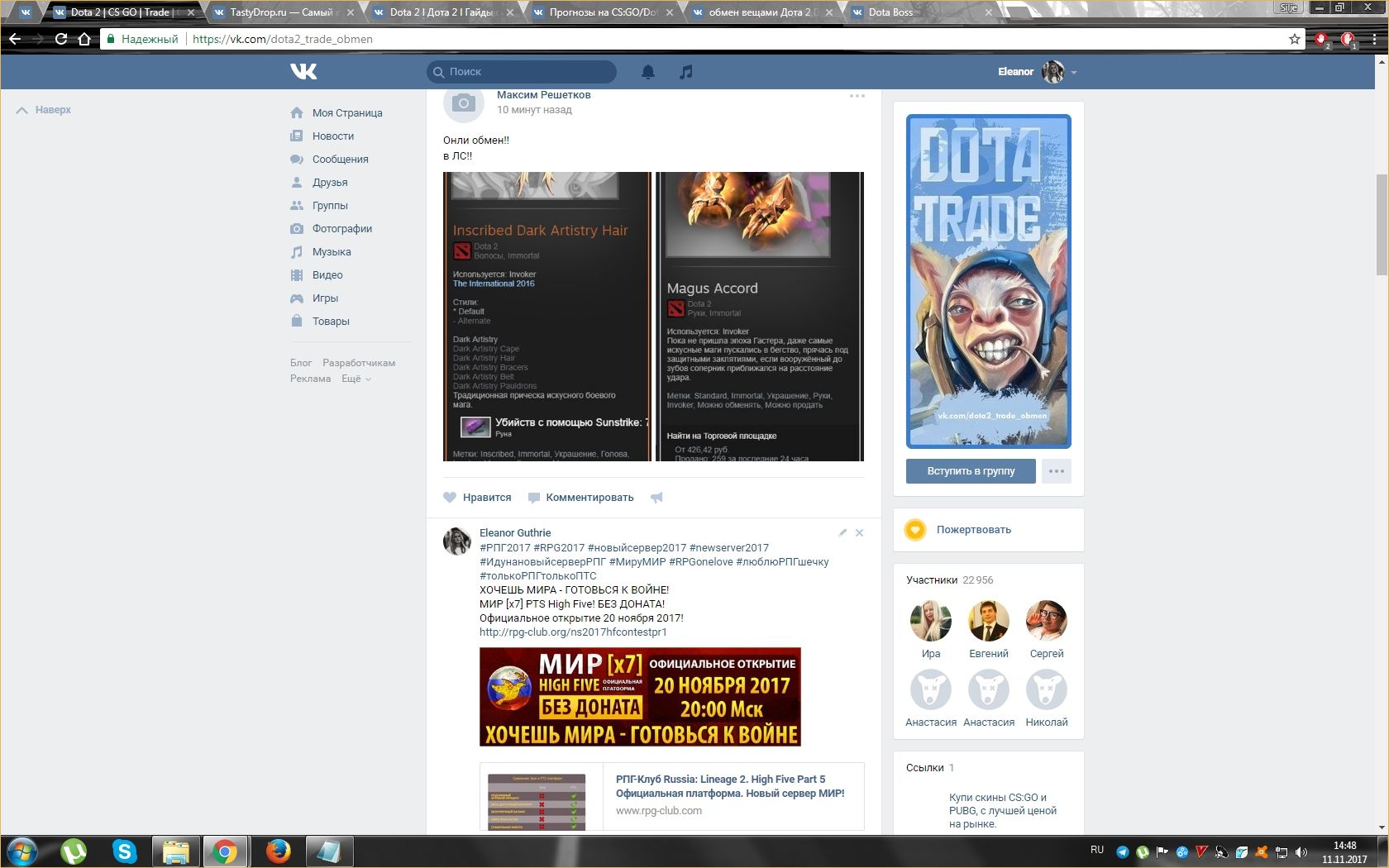Image resolution: width=1389 pixels, height=868 pixels.
Task: Open member Евгений avatar
Action: (x=989, y=621)
